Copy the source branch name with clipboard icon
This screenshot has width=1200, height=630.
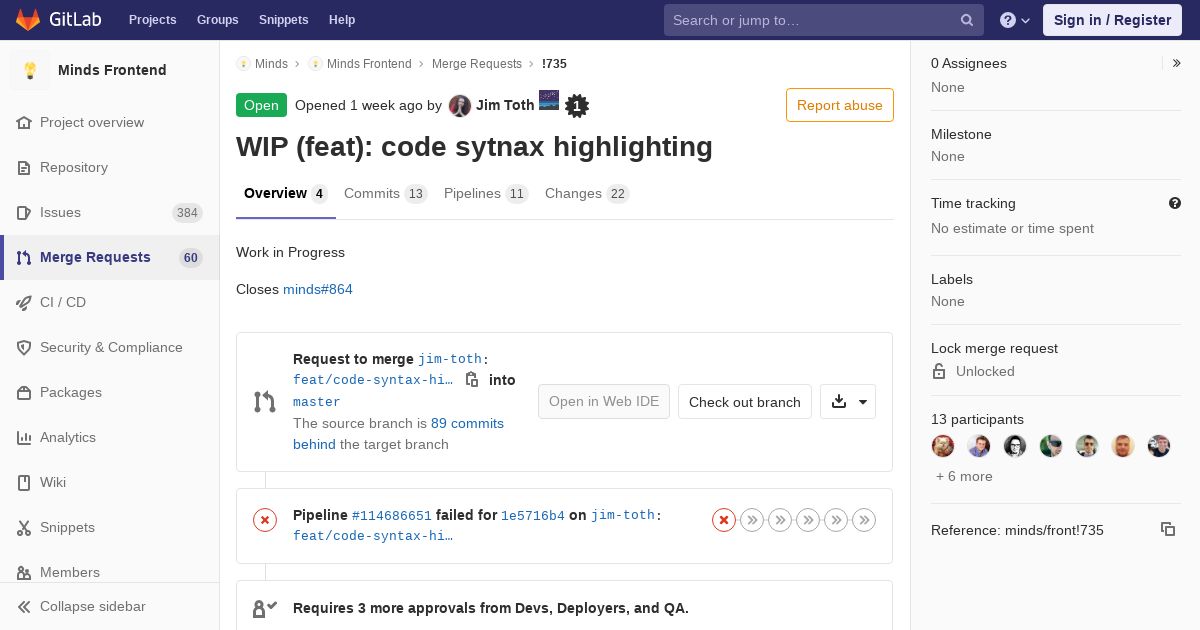click(472, 380)
